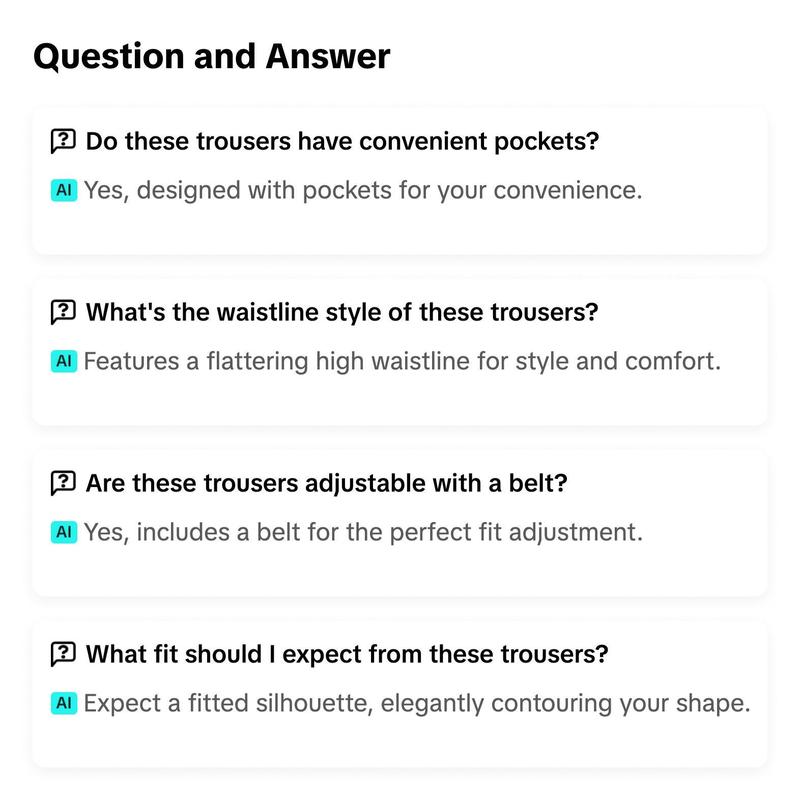This screenshot has width=800, height=800.
Task: Open "What's the waistline style" question
Action: tap(342, 312)
